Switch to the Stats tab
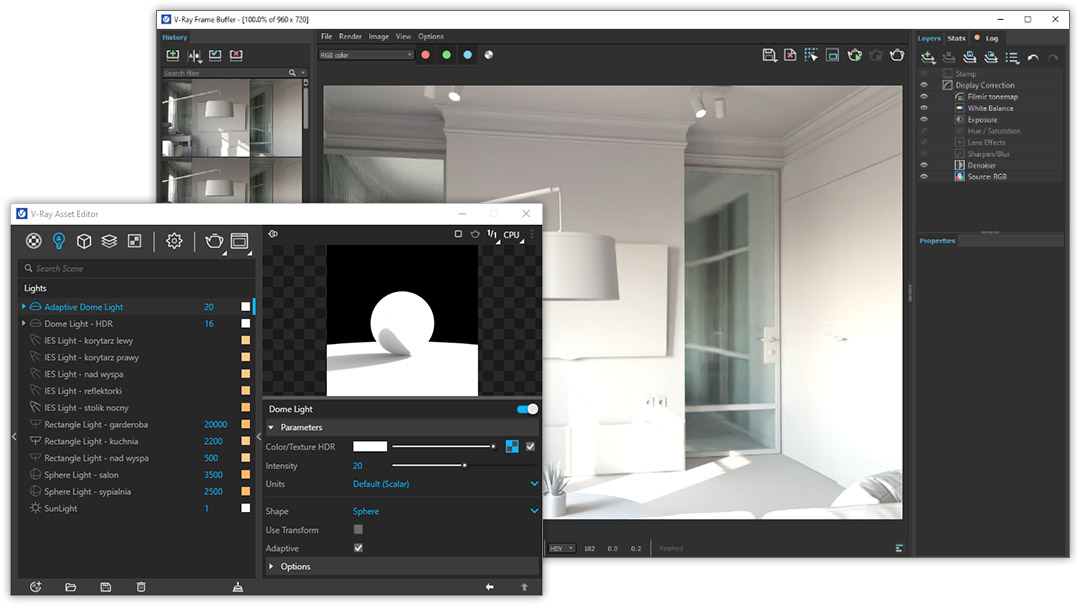1080x606 pixels. [x=956, y=38]
